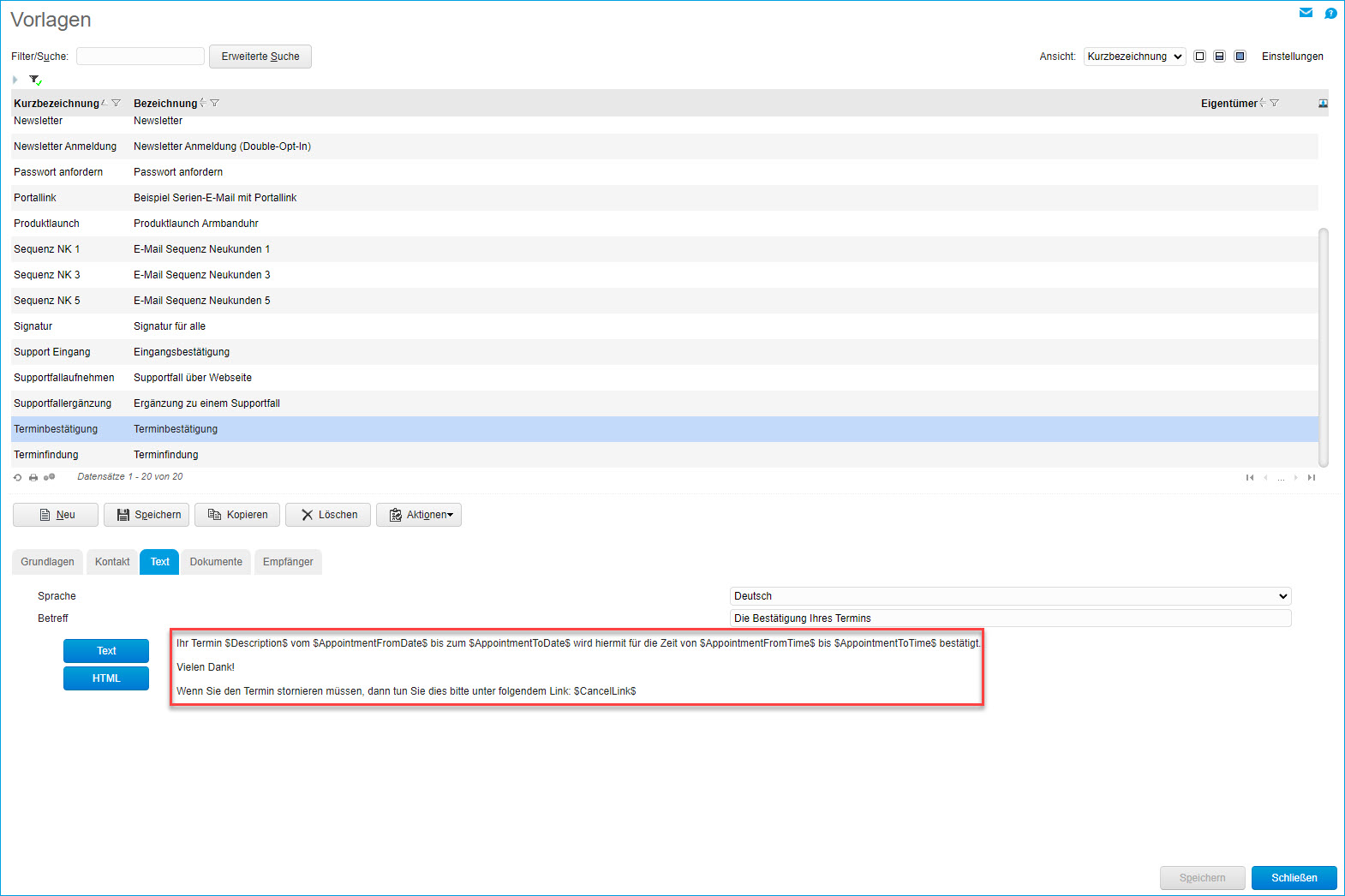Open the Grundlagen tab
Image resolution: width=1345 pixels, height=896 pixels.
coord(47,562)
